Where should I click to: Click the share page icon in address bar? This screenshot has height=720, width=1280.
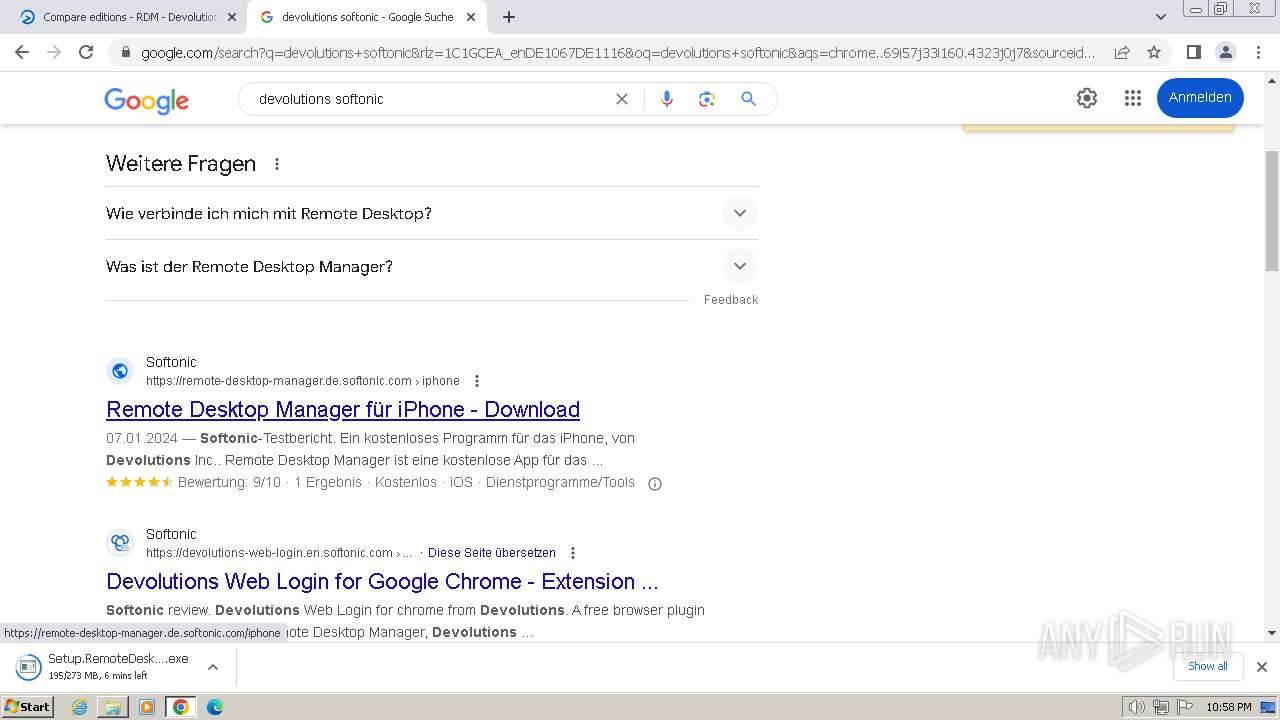click(x=1122, y=52)
